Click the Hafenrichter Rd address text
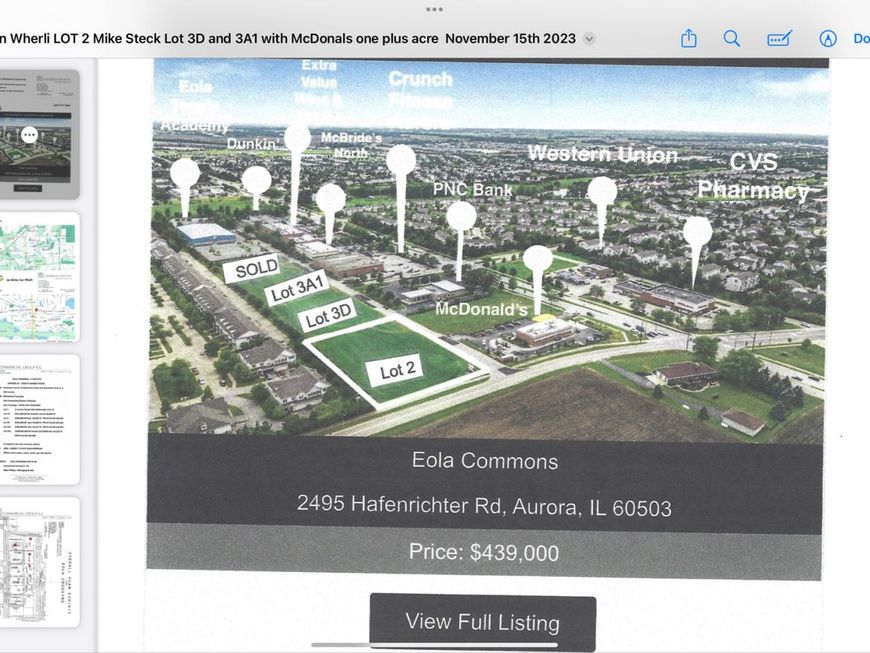The width and height of the screenshot is (870, 653). (x=483, y=505)
